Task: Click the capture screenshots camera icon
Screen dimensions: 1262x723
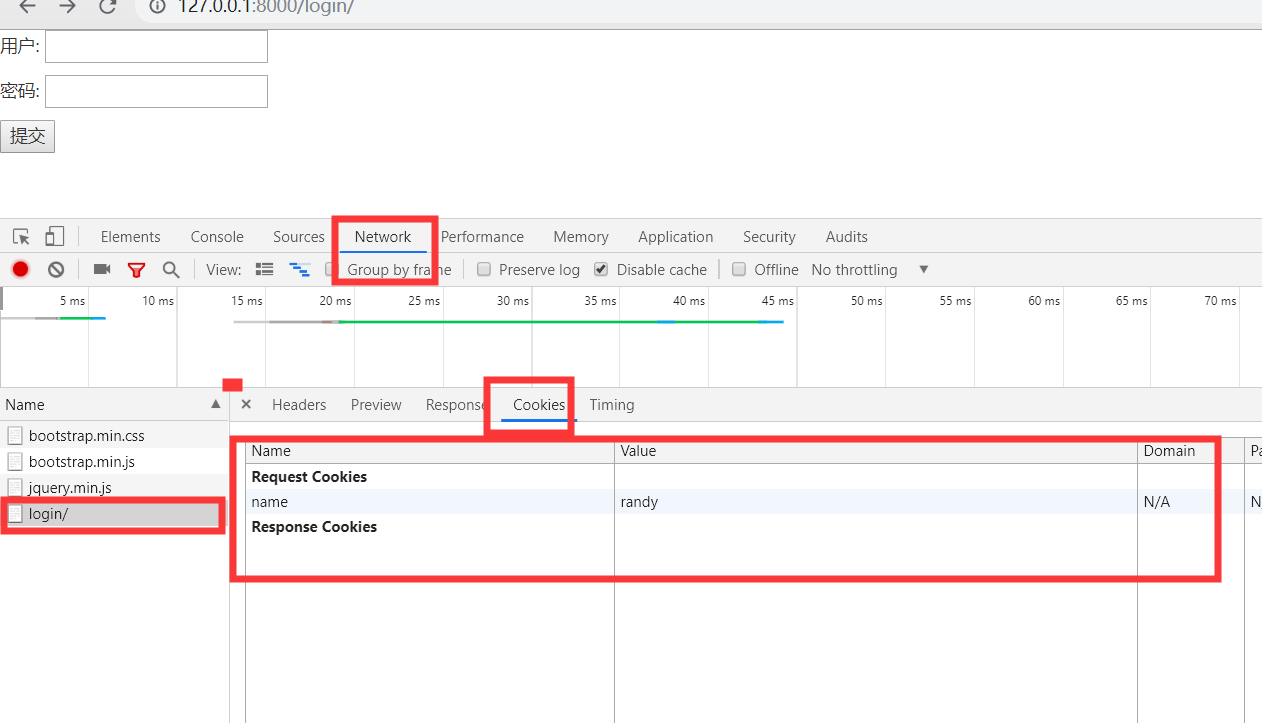Action: pos(101,269)
